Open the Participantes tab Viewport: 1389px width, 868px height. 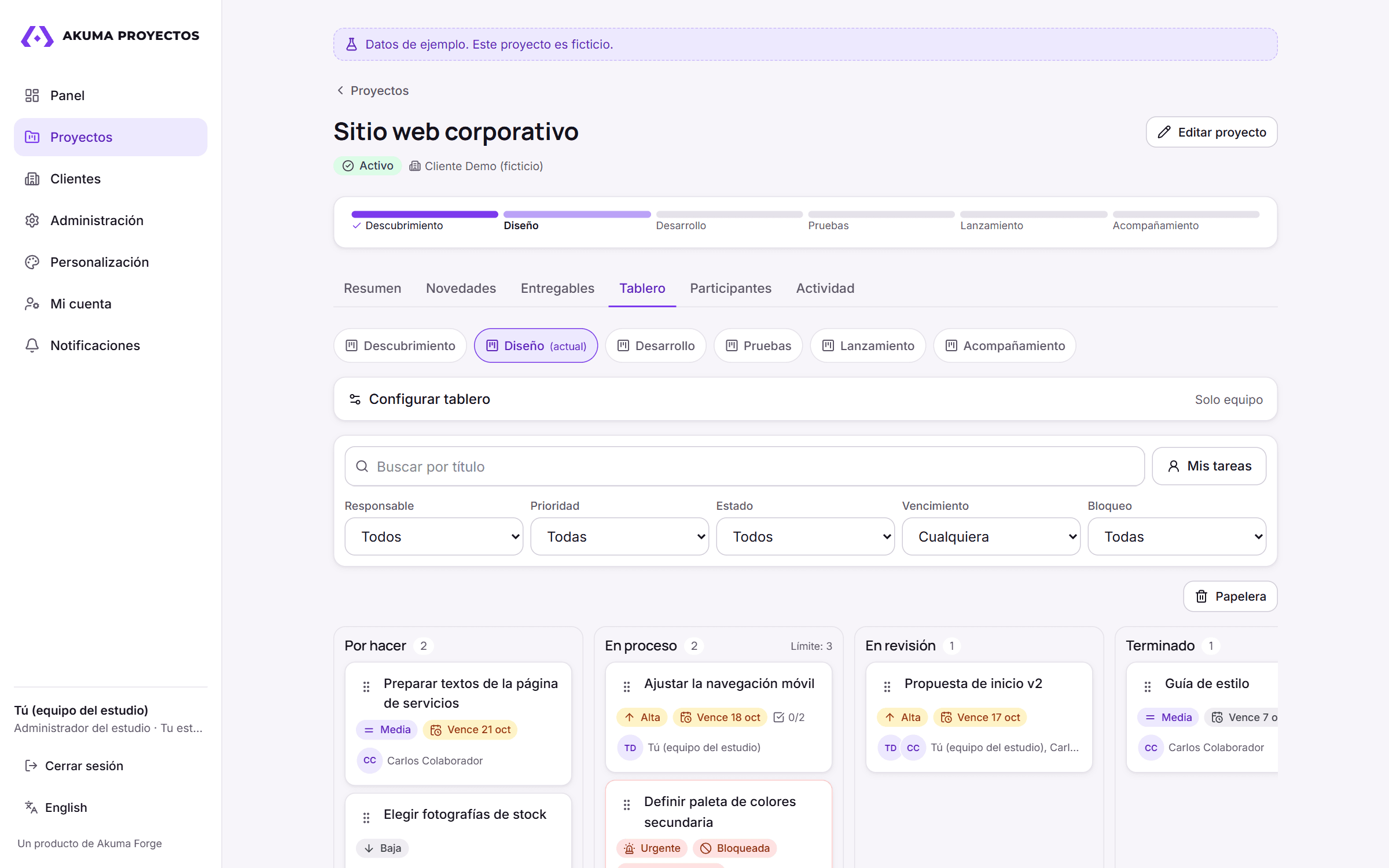[730, 288]
